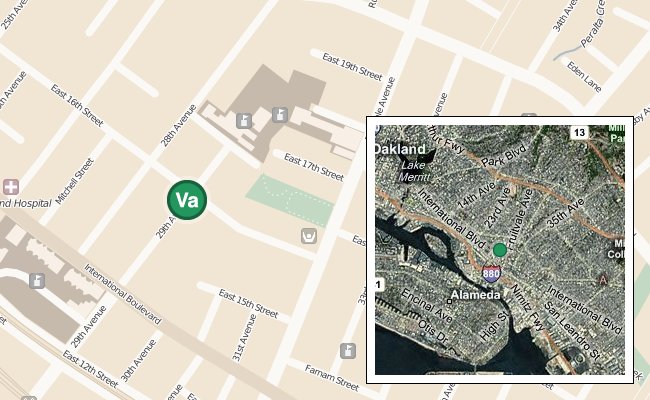Click the hospital cross icon near Mitchell Street

11,187
